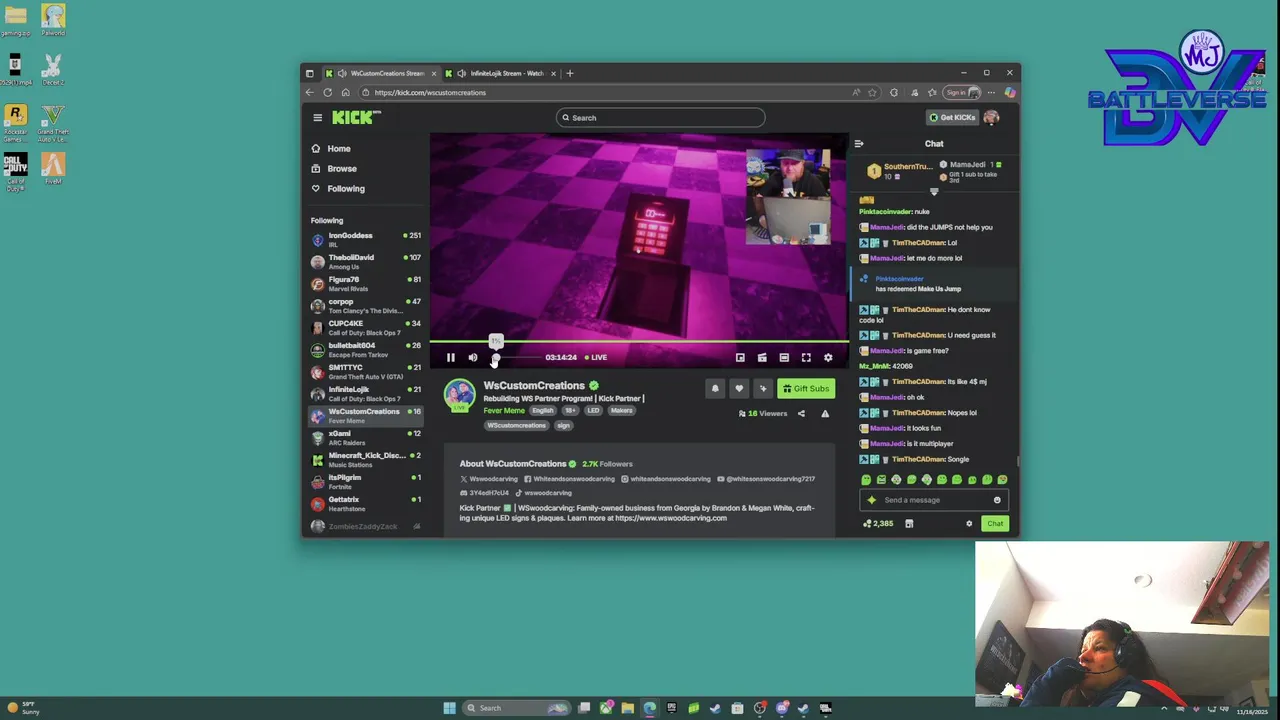Open the player settings gear
This screenshot has height=720, width=1280.
(x=828, y=357)
